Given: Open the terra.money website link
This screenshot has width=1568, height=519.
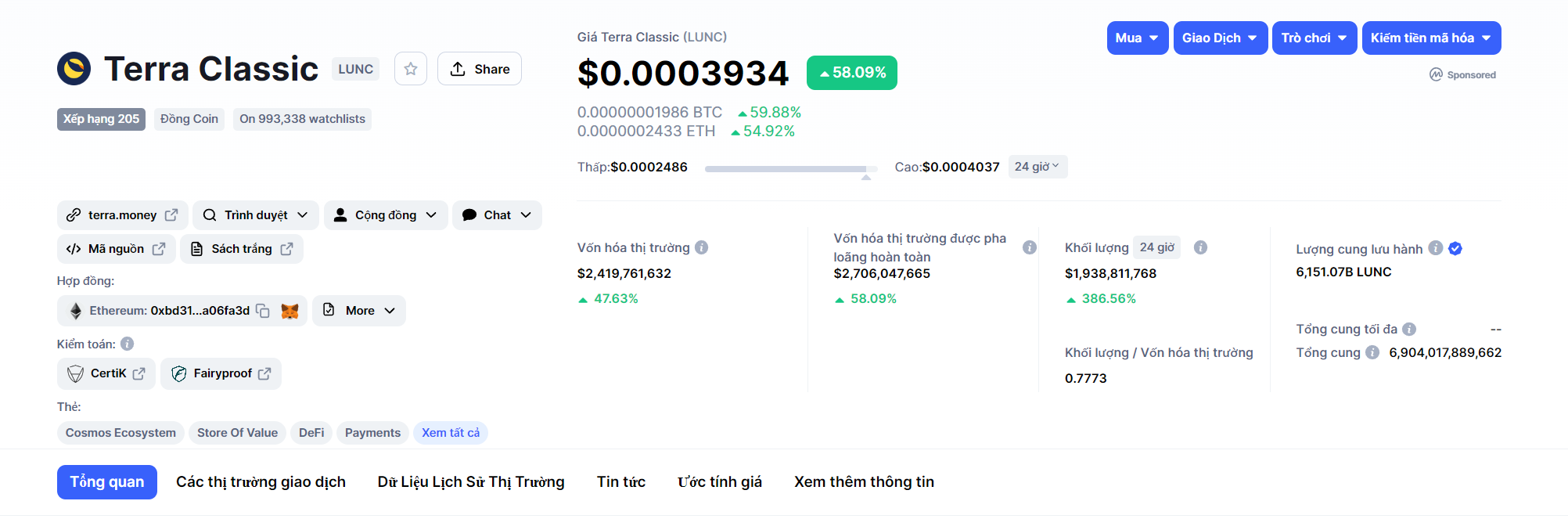Looking at the screenshot, I should pos(122,215).
